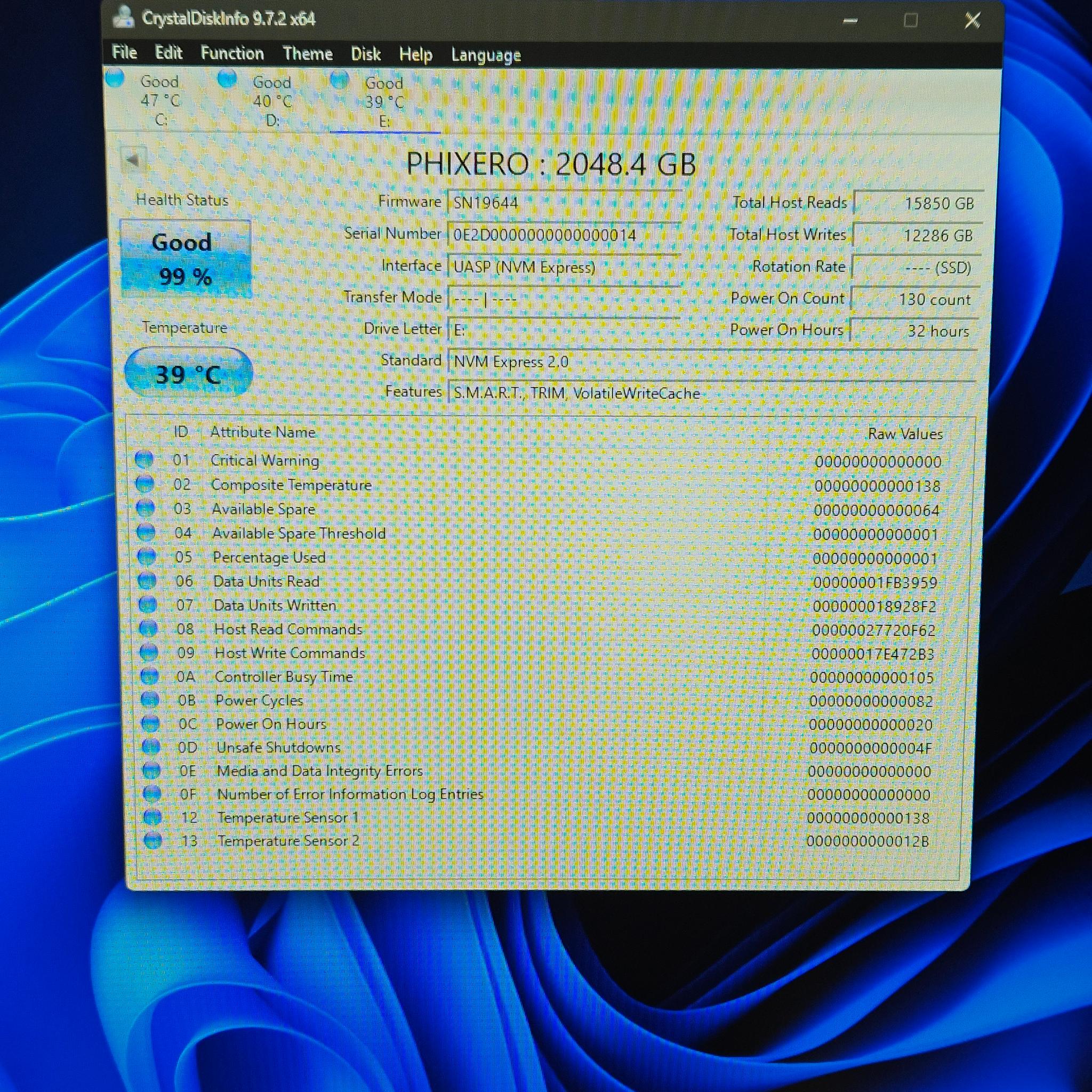Screen dimensions: 1092x1092
Task: Select the Controller Busy Time row text
Action: [284, 677]
